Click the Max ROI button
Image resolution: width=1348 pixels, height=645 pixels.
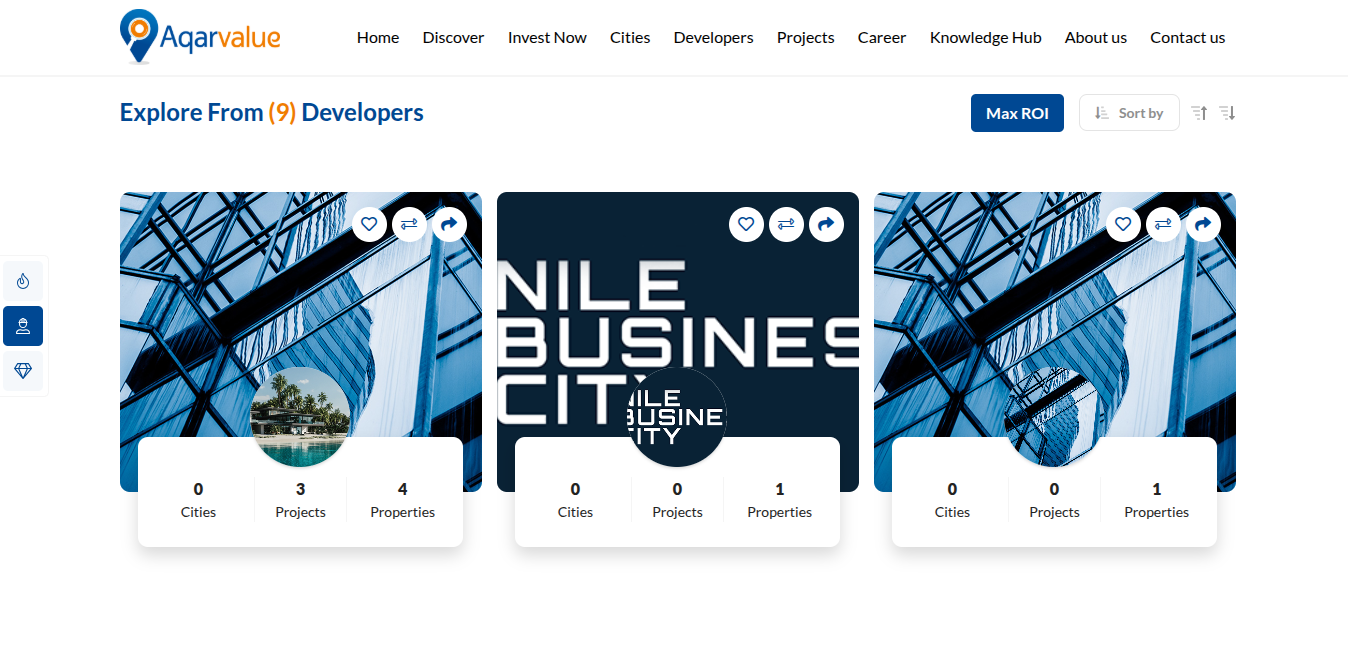[x=1017, y=113]
